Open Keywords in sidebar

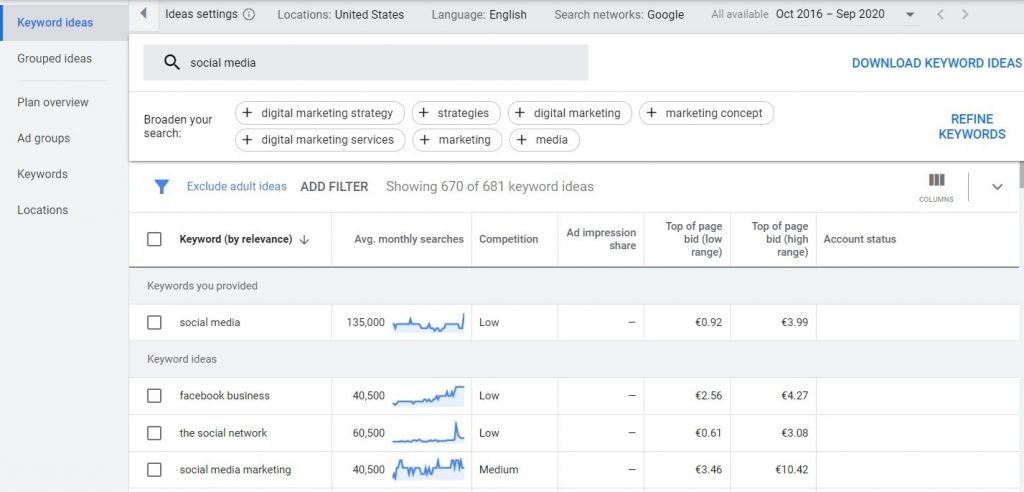click(42, 174)
